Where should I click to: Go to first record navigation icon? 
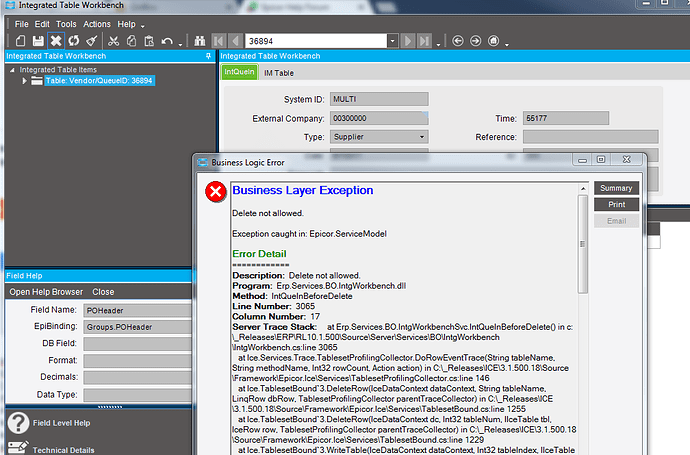tap(218, 41)
